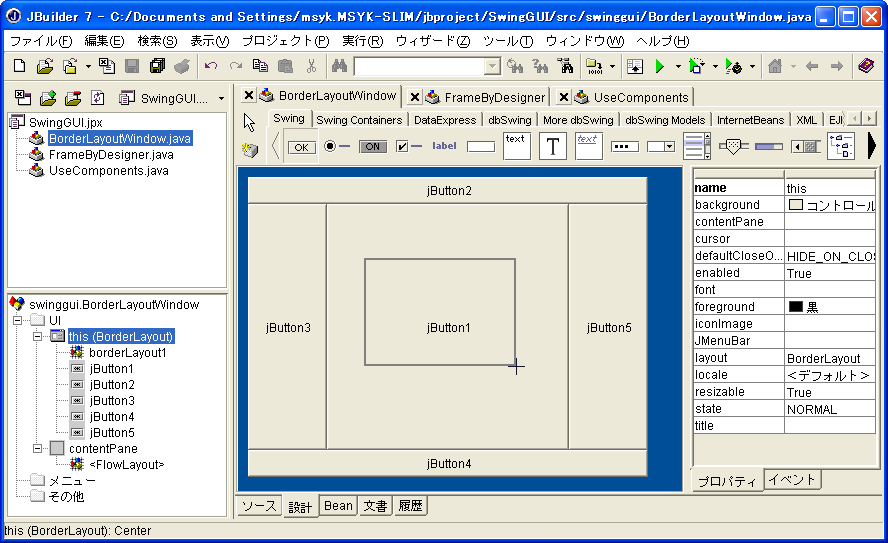Click the binoculars Find icon
Image resolution: width=888 pixels, height=543 pixels.
pyautogui.click(x=339, y=67)
